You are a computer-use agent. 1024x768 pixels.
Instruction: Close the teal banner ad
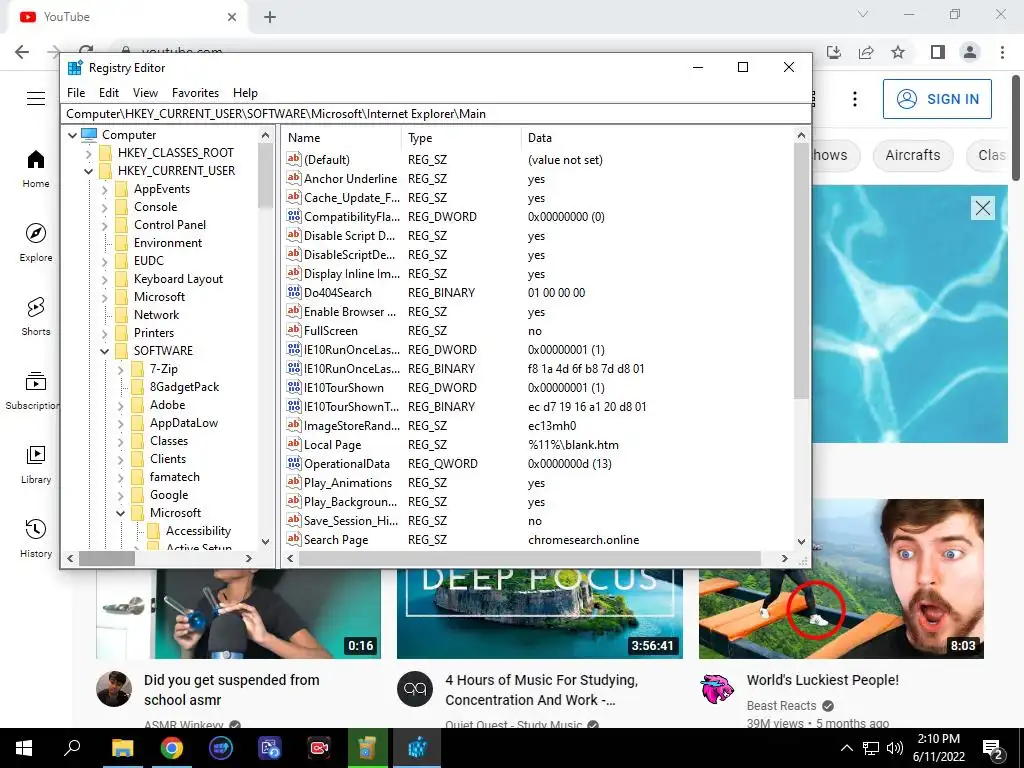tap(983, 208)
